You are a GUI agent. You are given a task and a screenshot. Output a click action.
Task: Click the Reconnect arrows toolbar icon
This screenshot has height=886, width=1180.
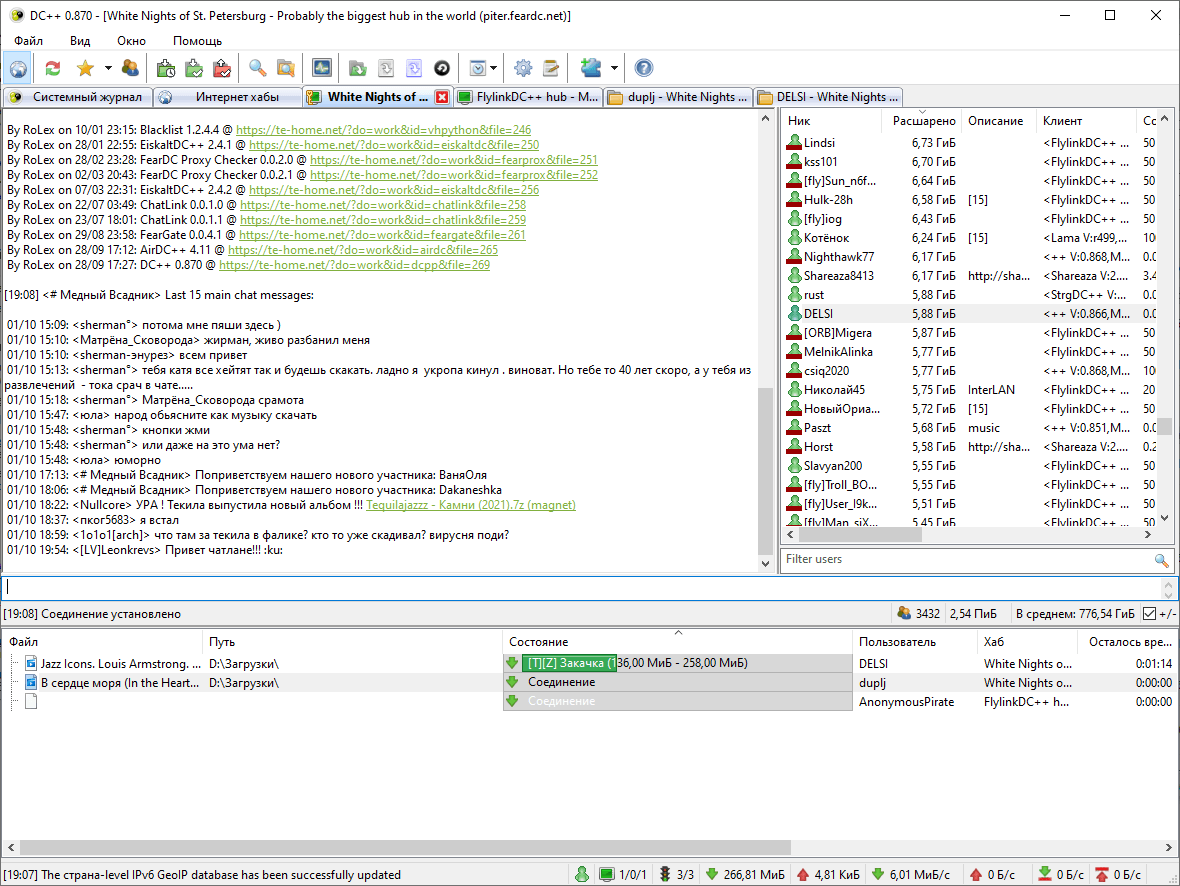[52, 68]
